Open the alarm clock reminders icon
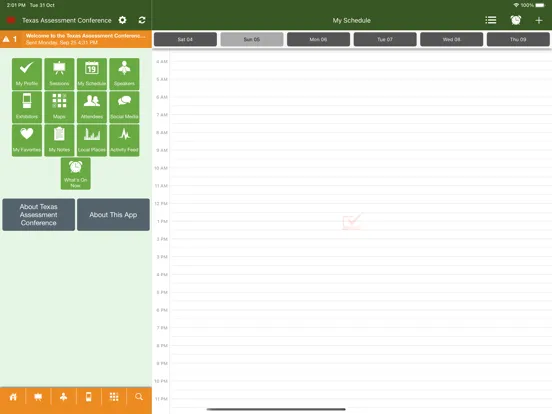 [516, 20]
